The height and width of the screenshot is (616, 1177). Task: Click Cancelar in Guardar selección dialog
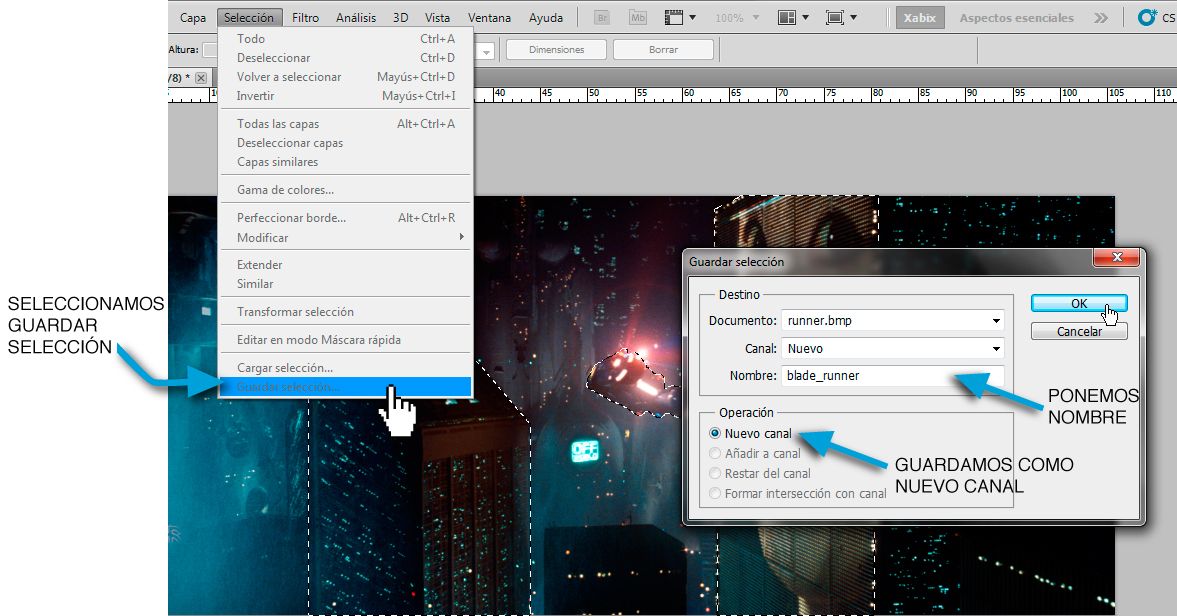(1079, 332)
